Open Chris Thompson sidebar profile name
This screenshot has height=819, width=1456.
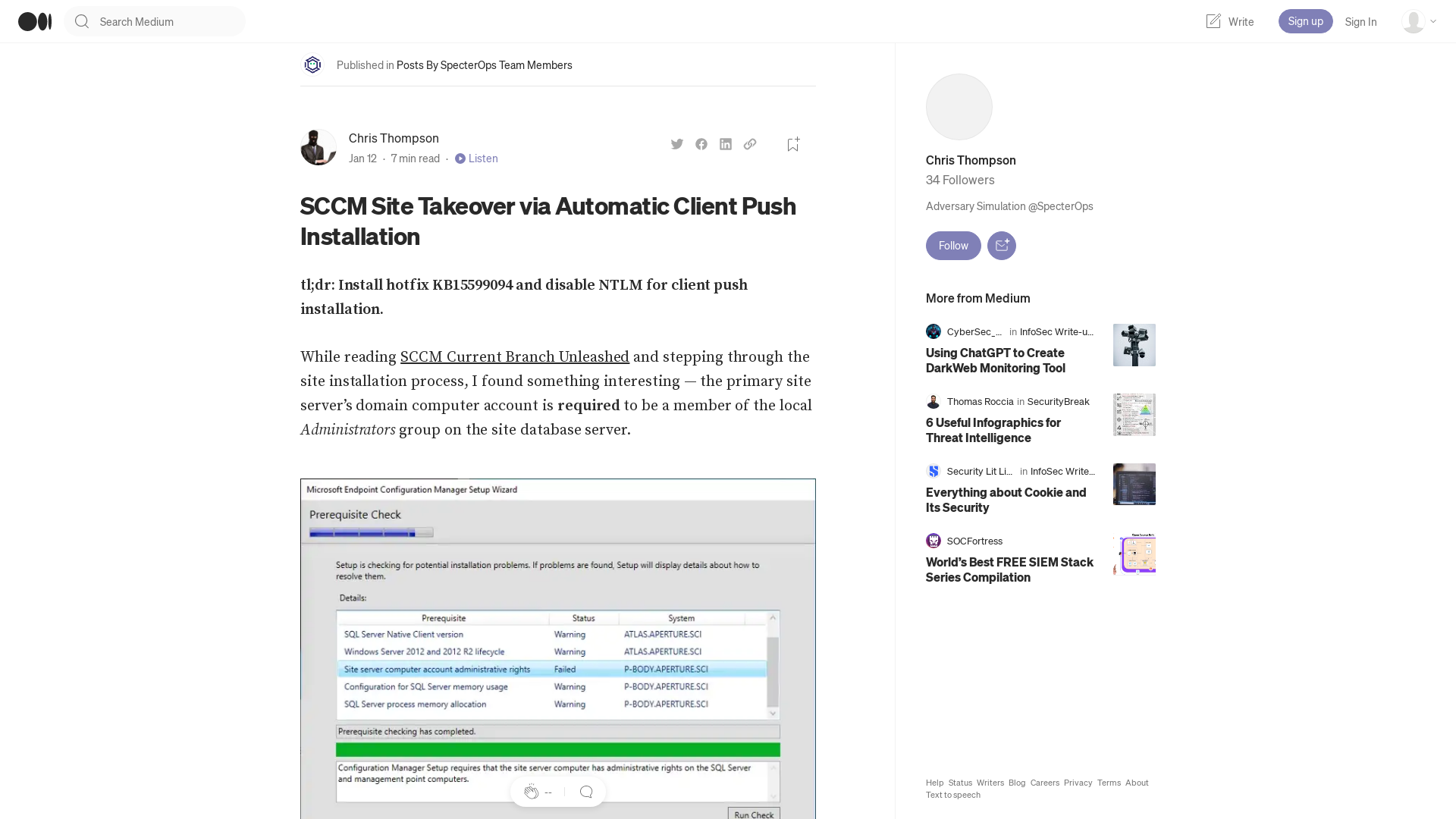click(x=971, y=160)
